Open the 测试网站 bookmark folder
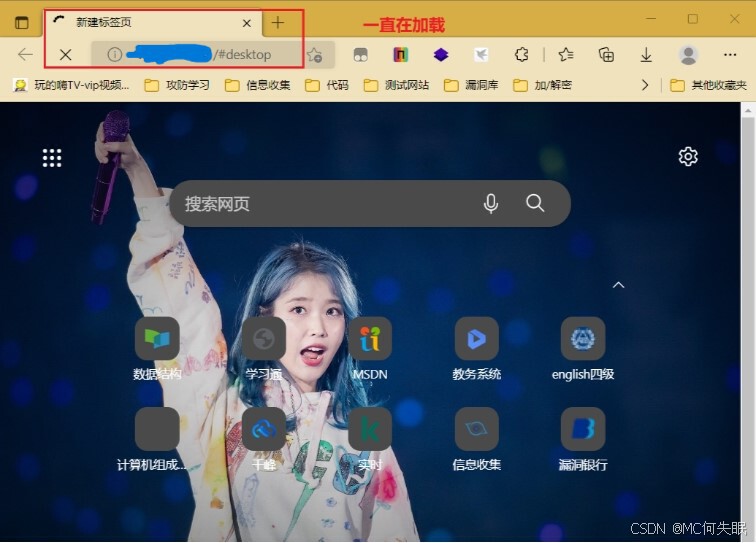The image size is (756, 543). (396, 85)
